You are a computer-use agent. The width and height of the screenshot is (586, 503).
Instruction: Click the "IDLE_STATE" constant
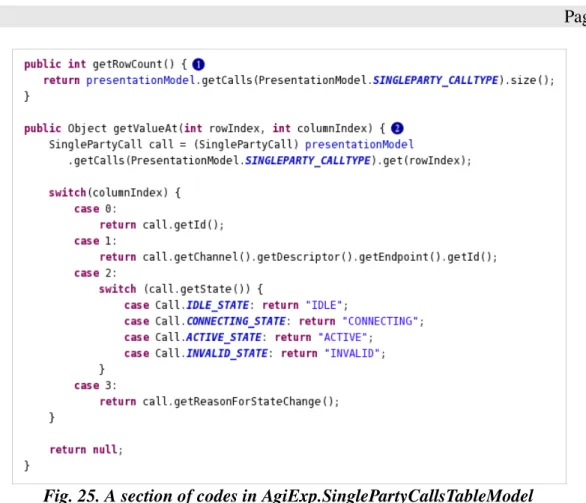click(x=218, y=305)
